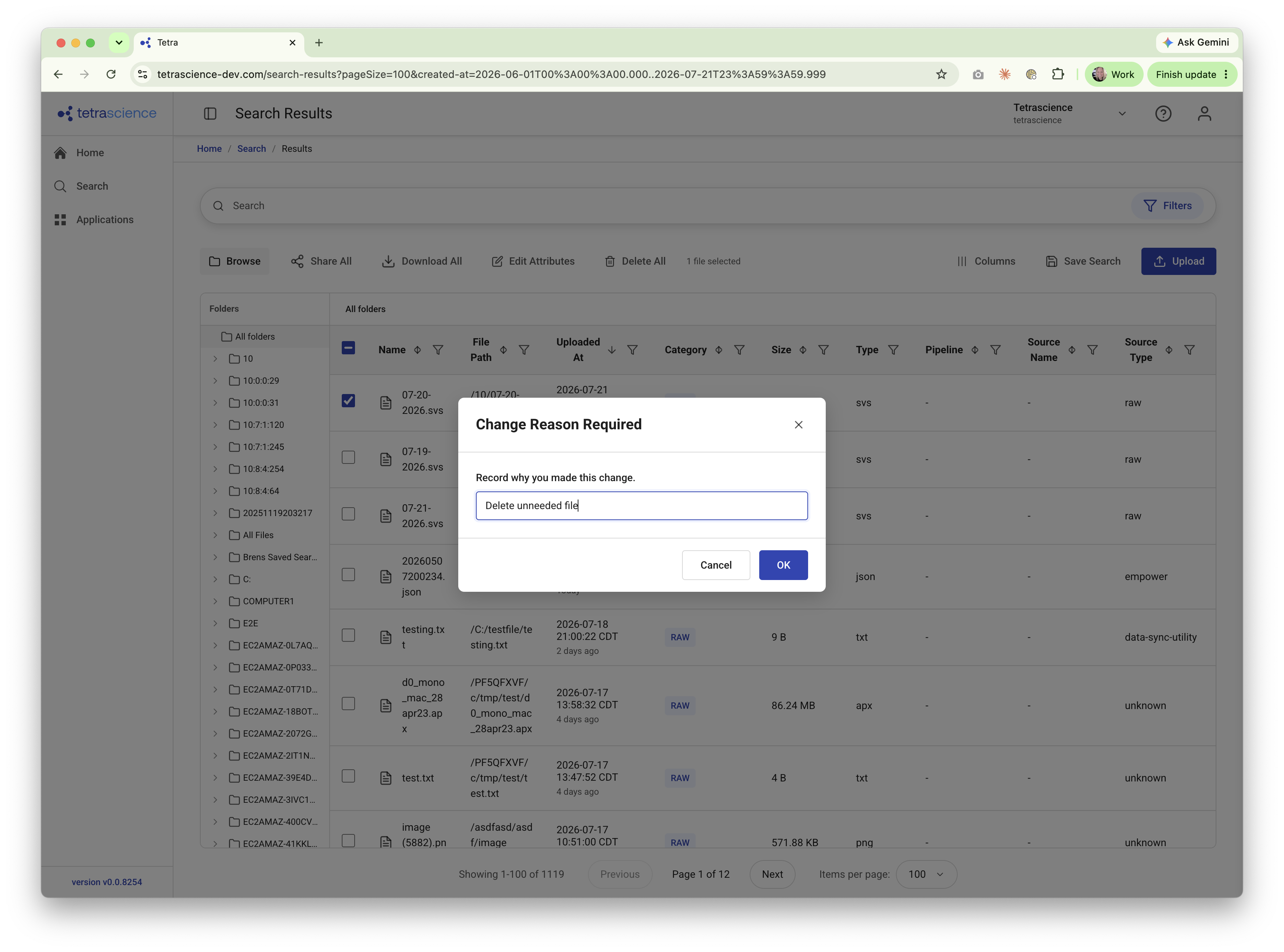The image size is (1284, 952).
Task: Check the testing.txt file checkbox
Action: click(348, 635)
